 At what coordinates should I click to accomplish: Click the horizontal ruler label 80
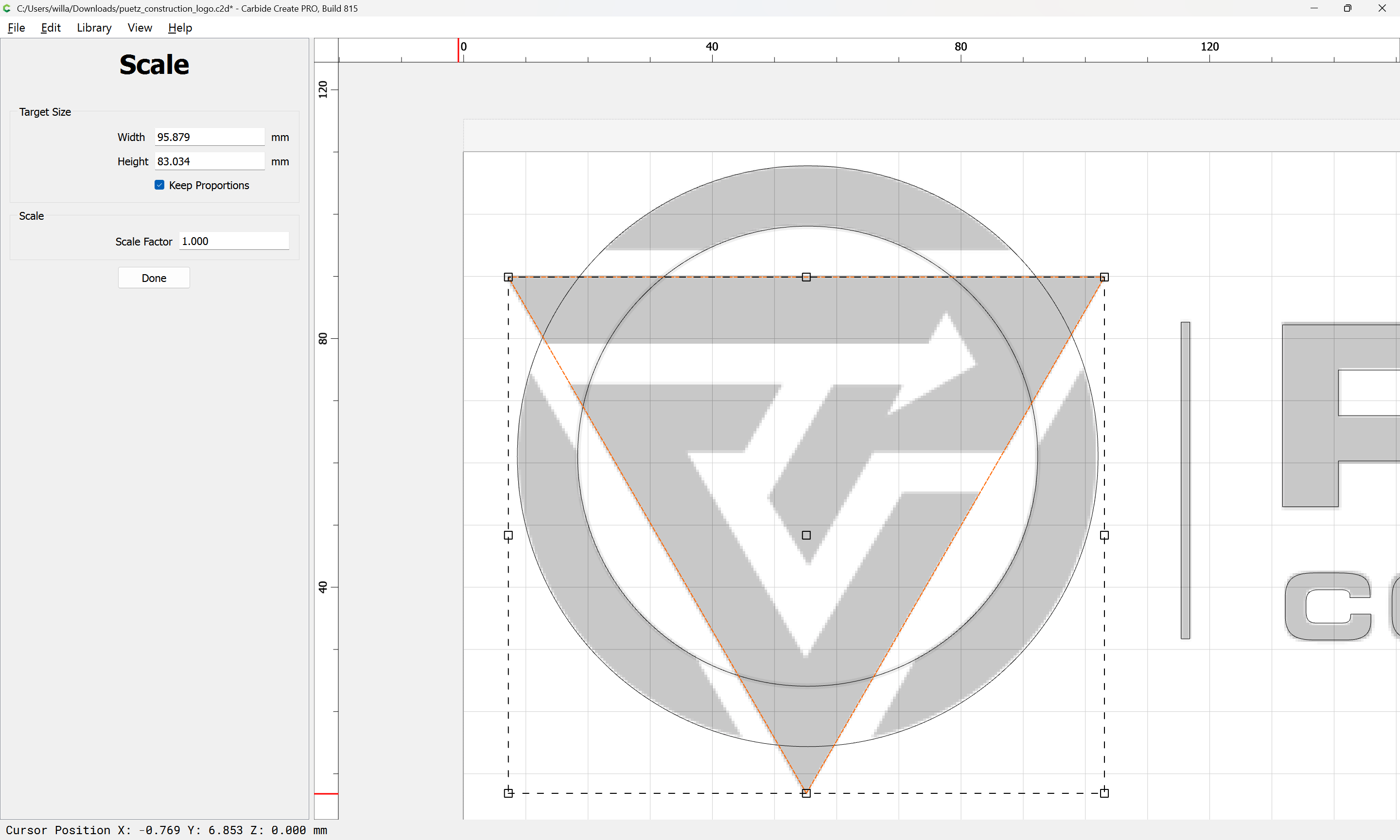coord(961,46)
